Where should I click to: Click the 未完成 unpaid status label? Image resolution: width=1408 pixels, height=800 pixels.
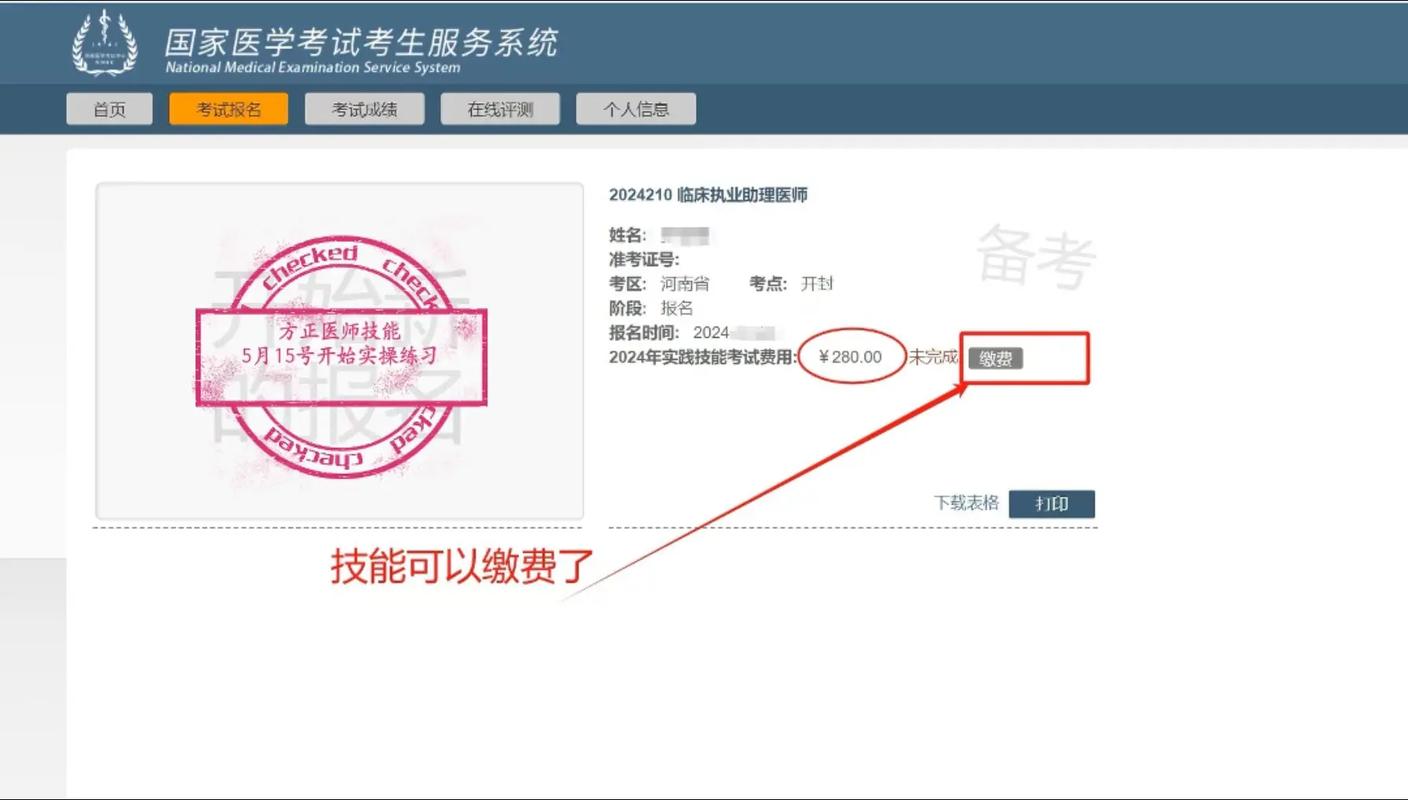932,357
